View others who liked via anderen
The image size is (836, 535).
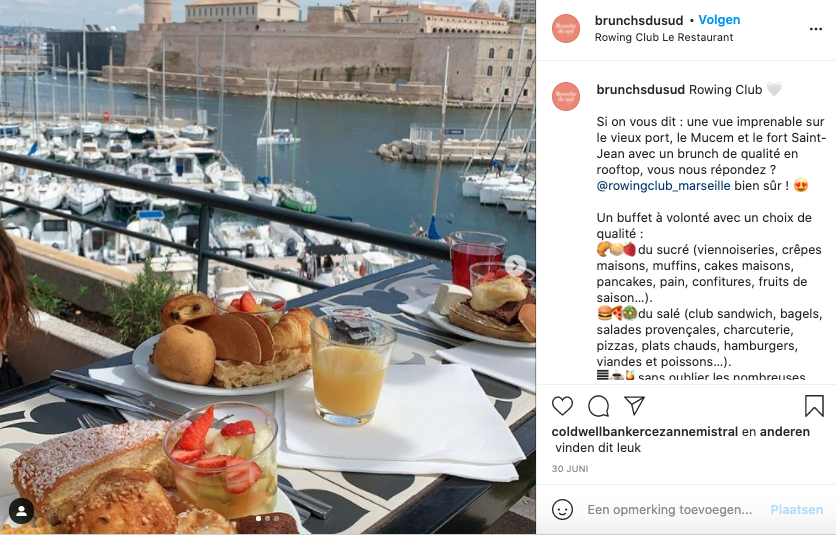coord(785,432)
